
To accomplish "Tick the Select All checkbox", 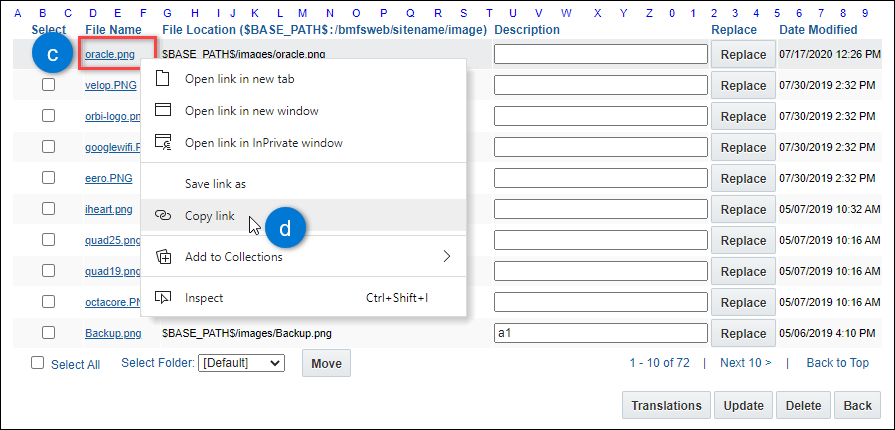I will pyautogui.click(x=37, y=363).
